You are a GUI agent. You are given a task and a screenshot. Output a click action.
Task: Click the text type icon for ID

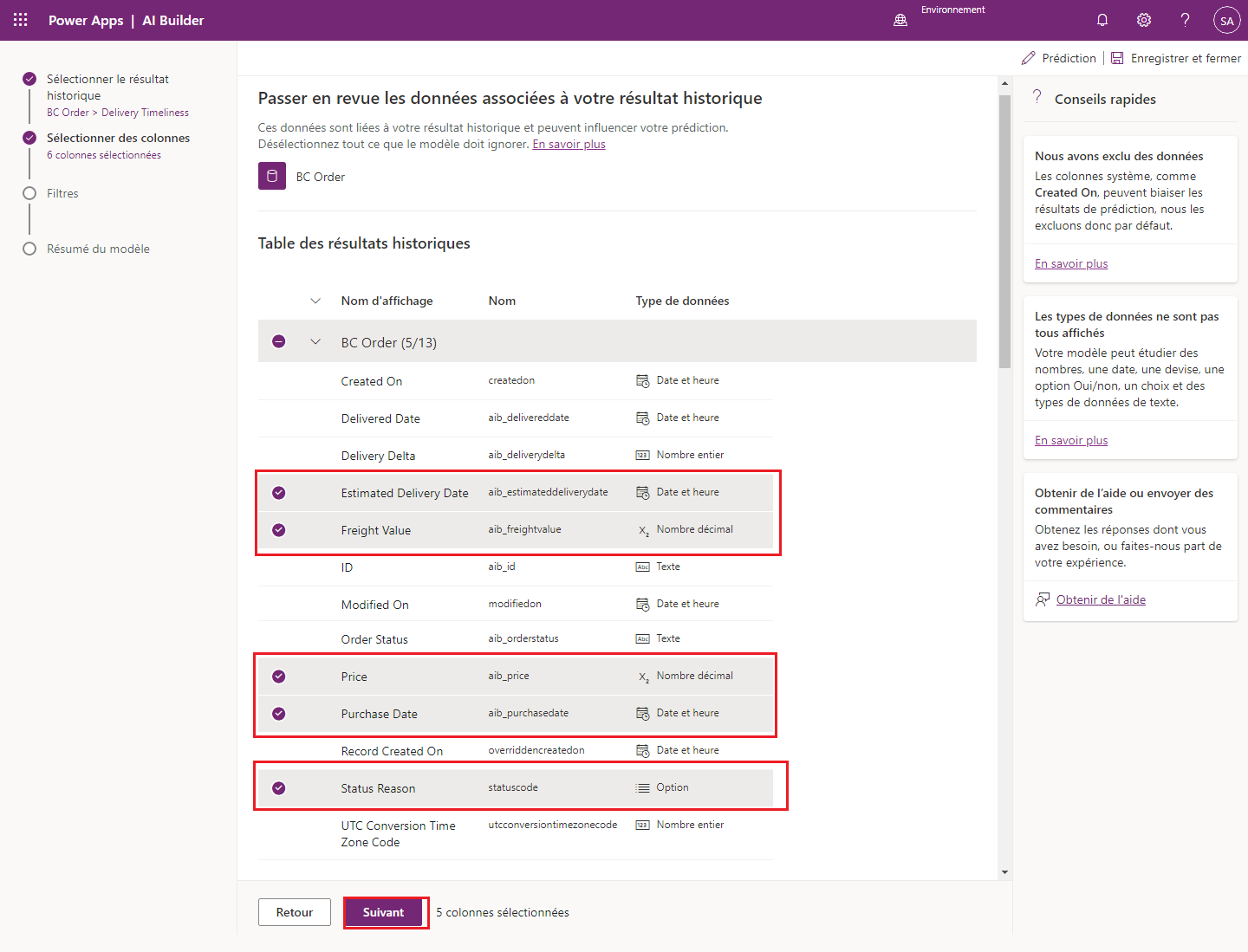[643, 567]
